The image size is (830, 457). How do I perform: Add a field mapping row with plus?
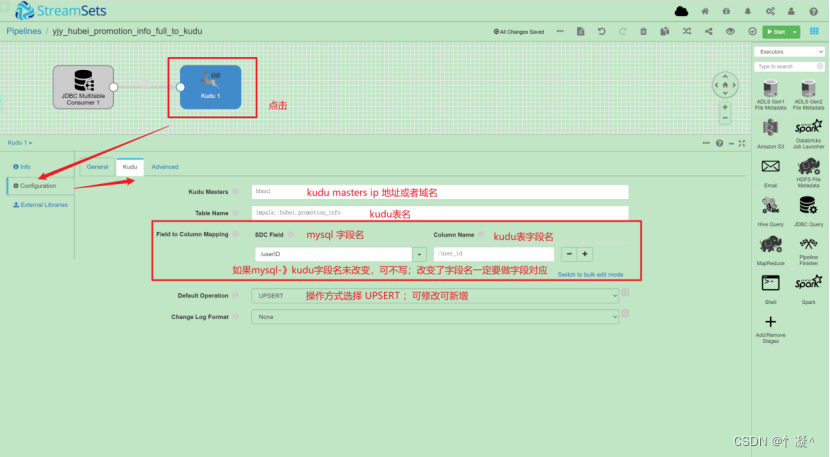[585, 254]
